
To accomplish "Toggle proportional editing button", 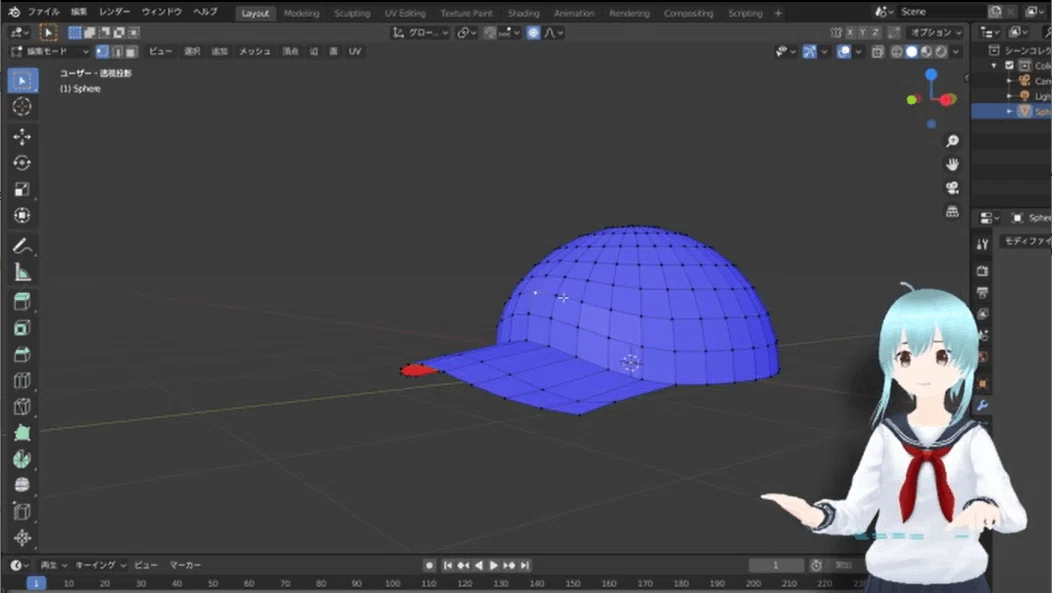I will 533,32.
